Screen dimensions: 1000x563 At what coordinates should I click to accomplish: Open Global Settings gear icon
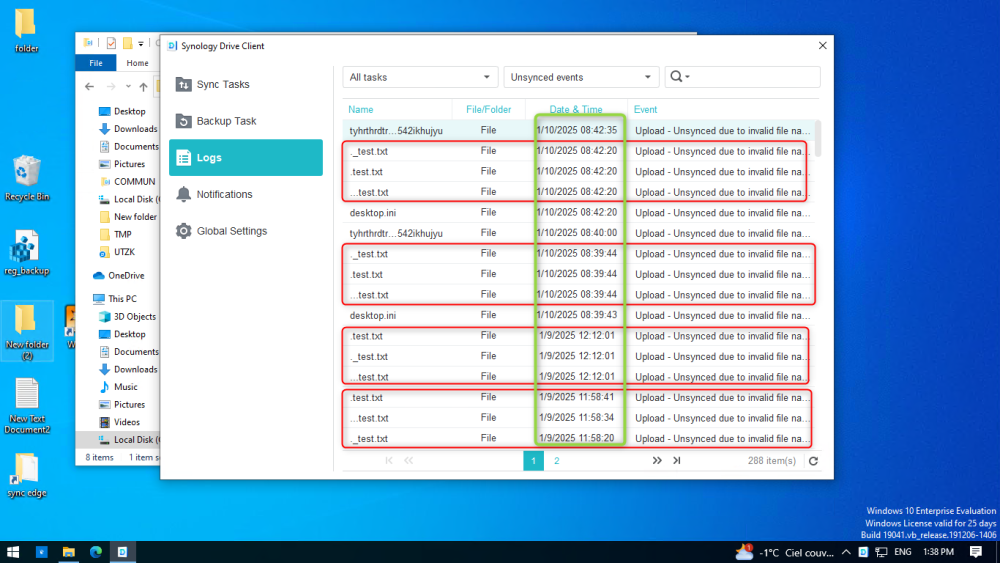click(184, 231)
